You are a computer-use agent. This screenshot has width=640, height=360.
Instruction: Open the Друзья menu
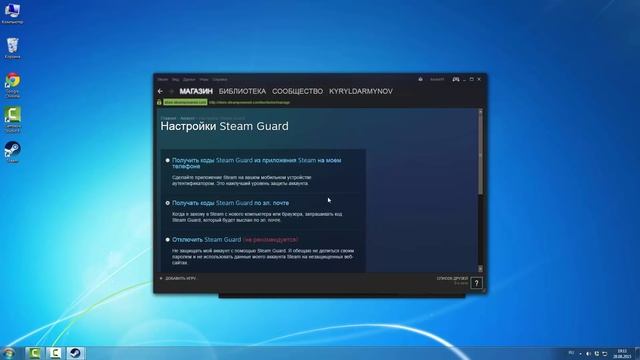coord(189,80)
